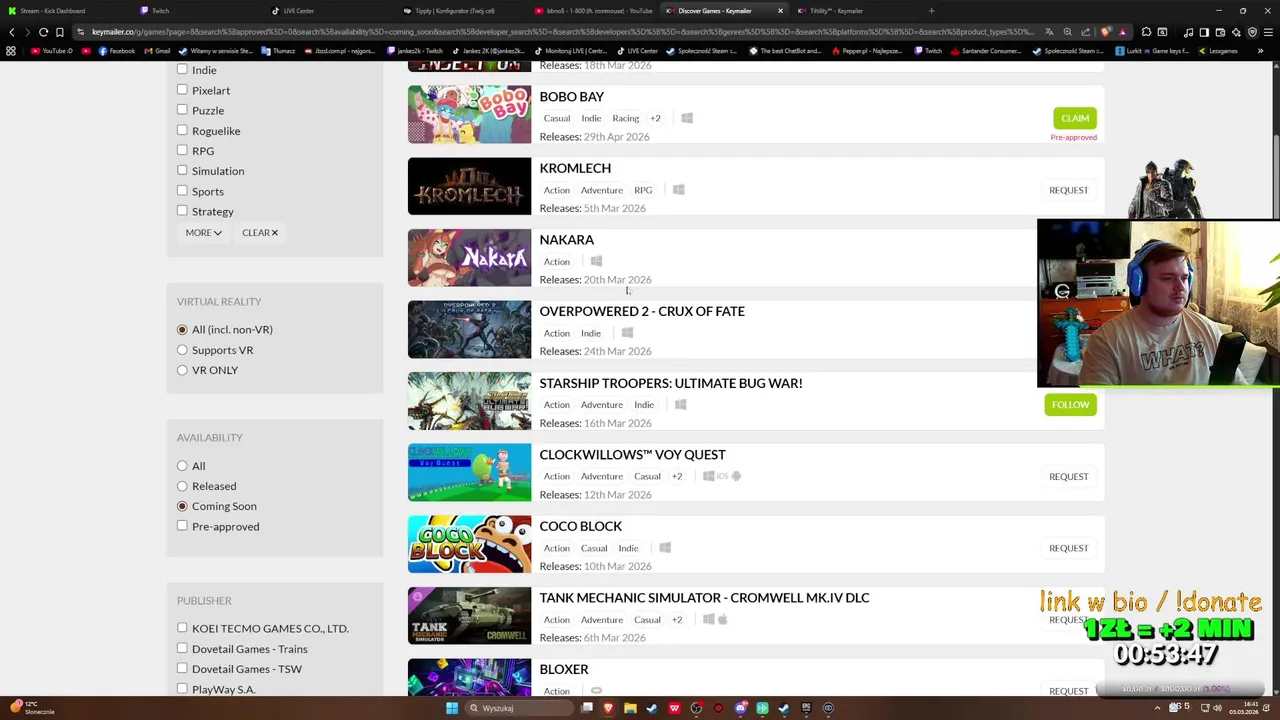Select Supports VR radio option

(x=182, y=350)
